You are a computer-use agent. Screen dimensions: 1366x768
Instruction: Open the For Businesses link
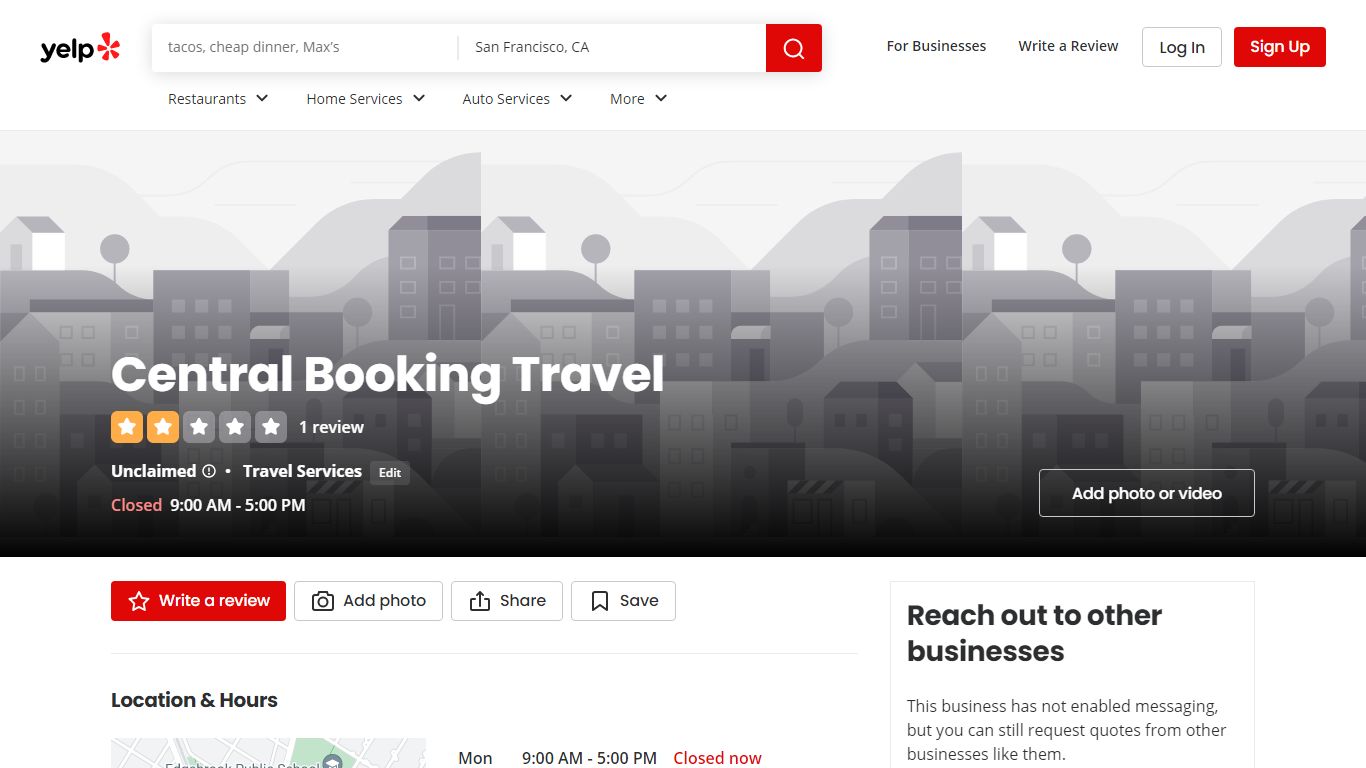click(x=936, y=46)
